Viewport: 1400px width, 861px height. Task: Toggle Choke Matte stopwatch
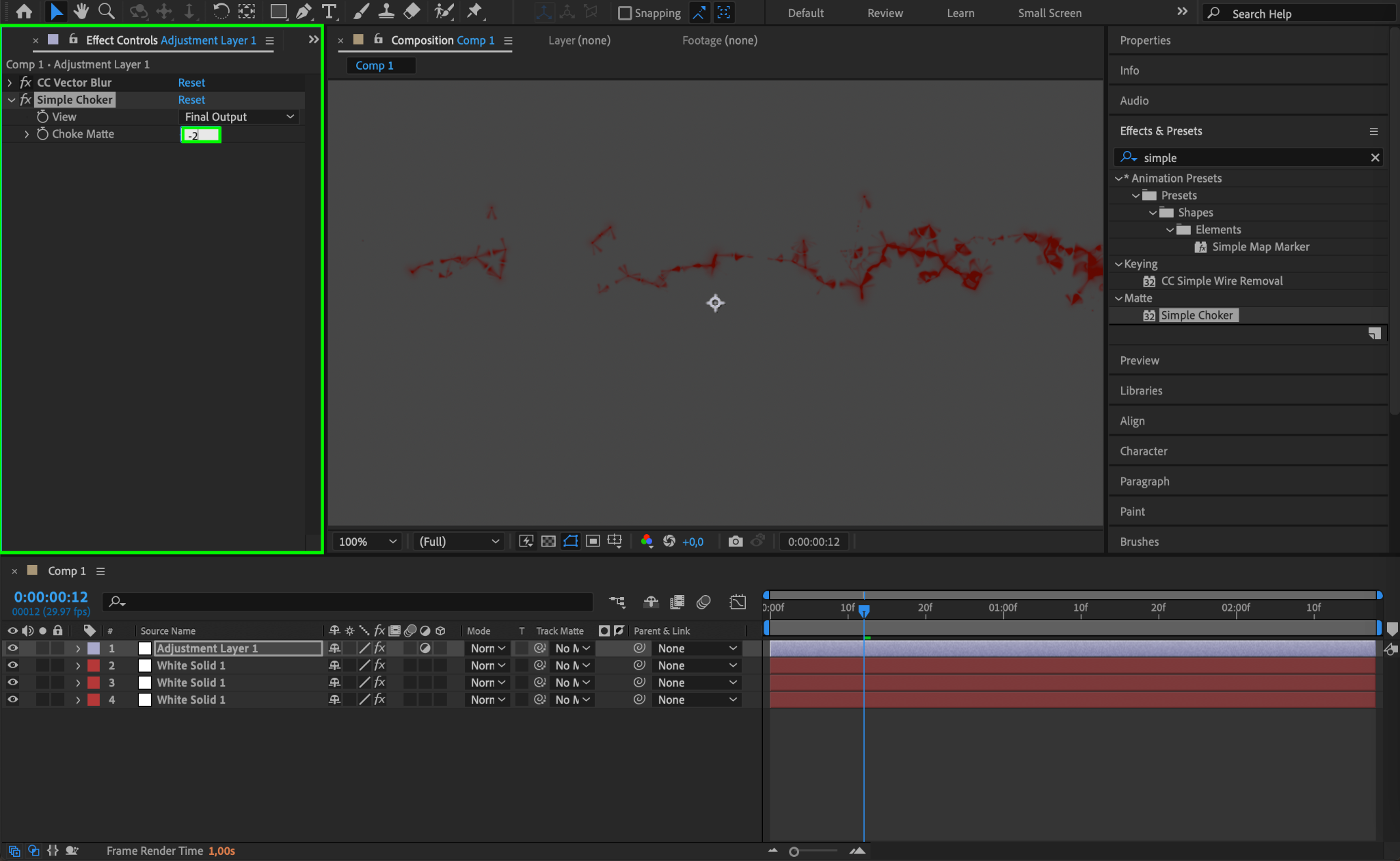click(x=42, y=134)
